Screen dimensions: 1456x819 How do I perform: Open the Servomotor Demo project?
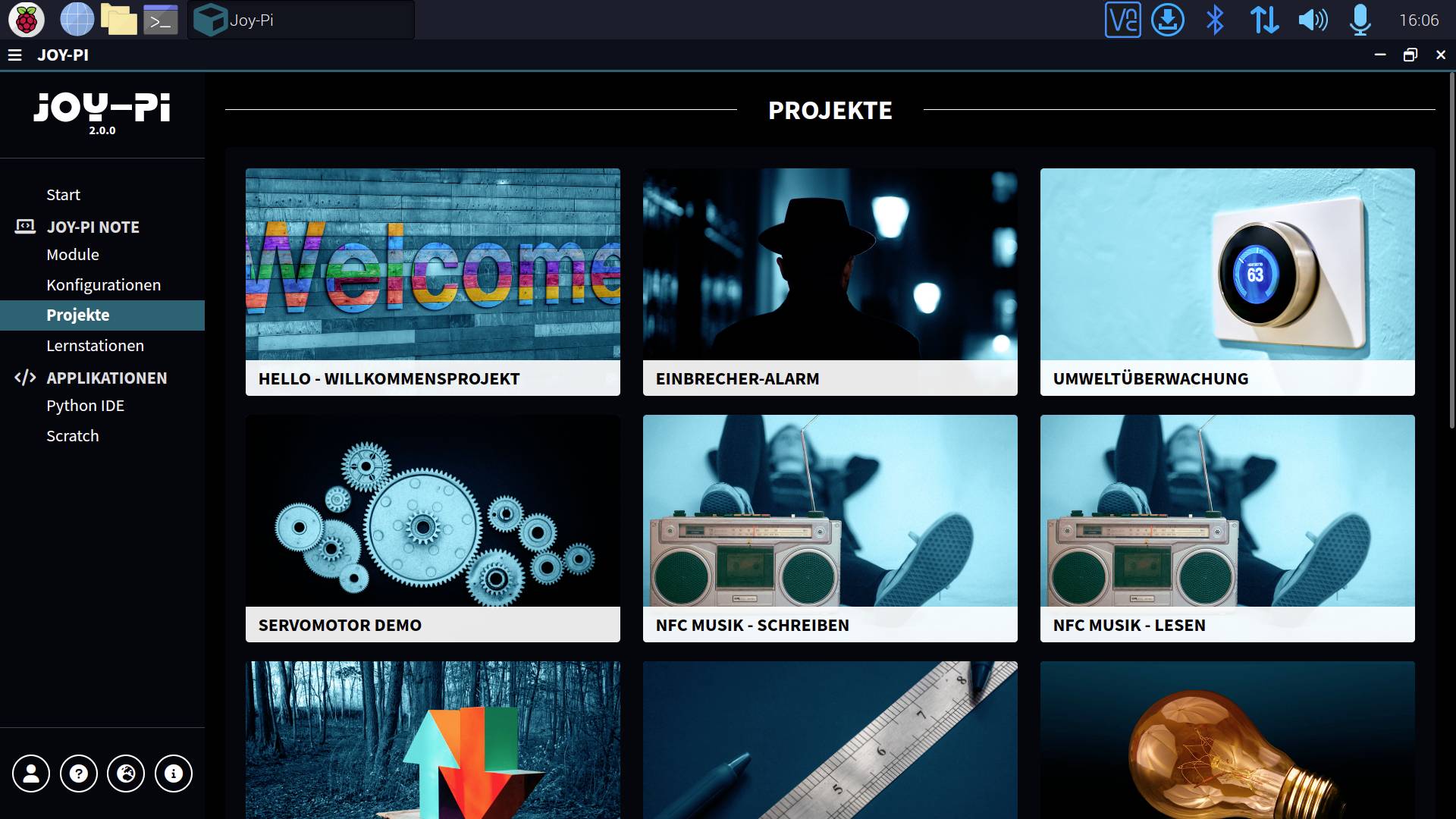432,528
